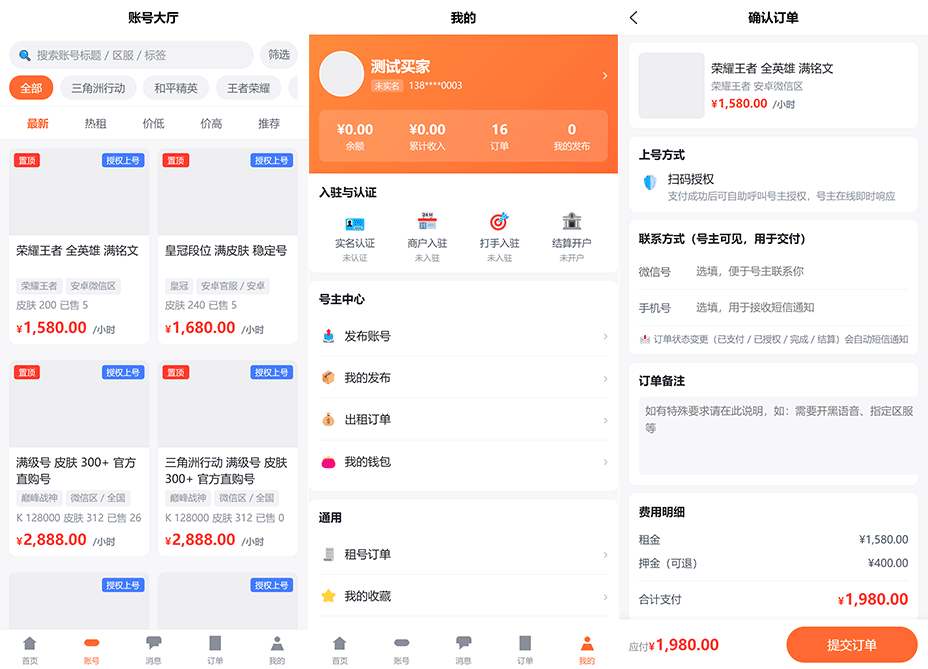This screenshot has width=928, height=669.
Task: Select the 扫码授权 login method option
Action: click(774, 187)
